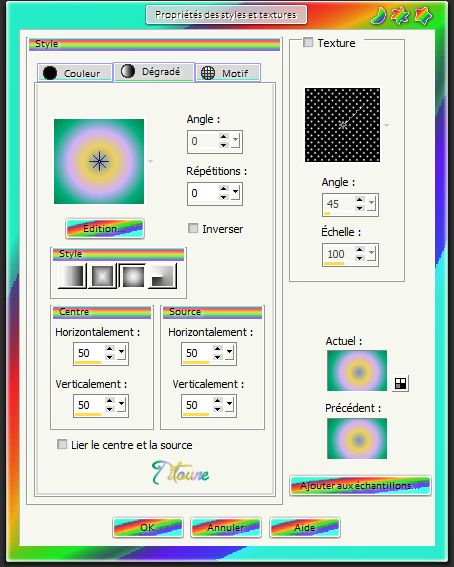Check Lier le centre et la source
Image resolution: width=454 pixels, height=567 pixels.
(62, 444)
